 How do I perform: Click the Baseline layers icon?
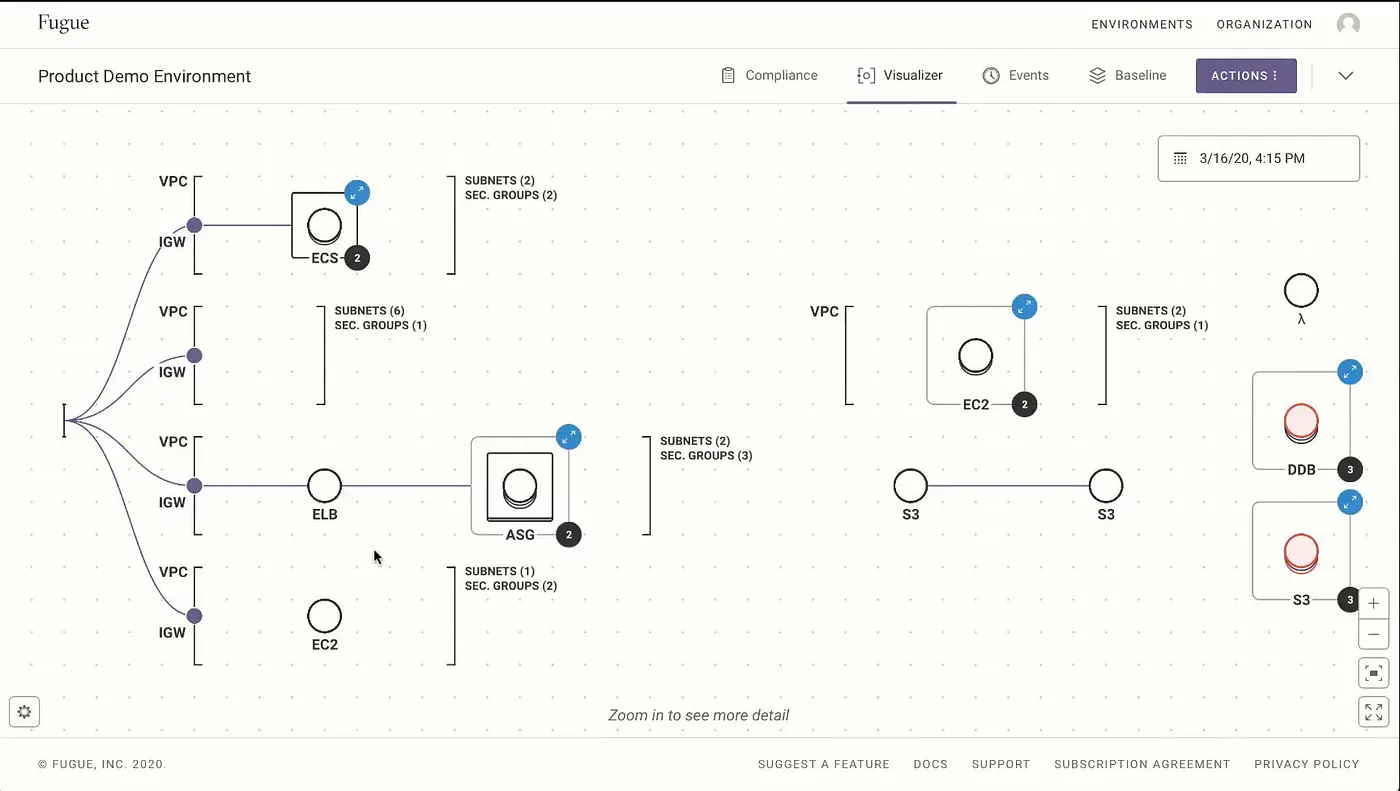1095,75
